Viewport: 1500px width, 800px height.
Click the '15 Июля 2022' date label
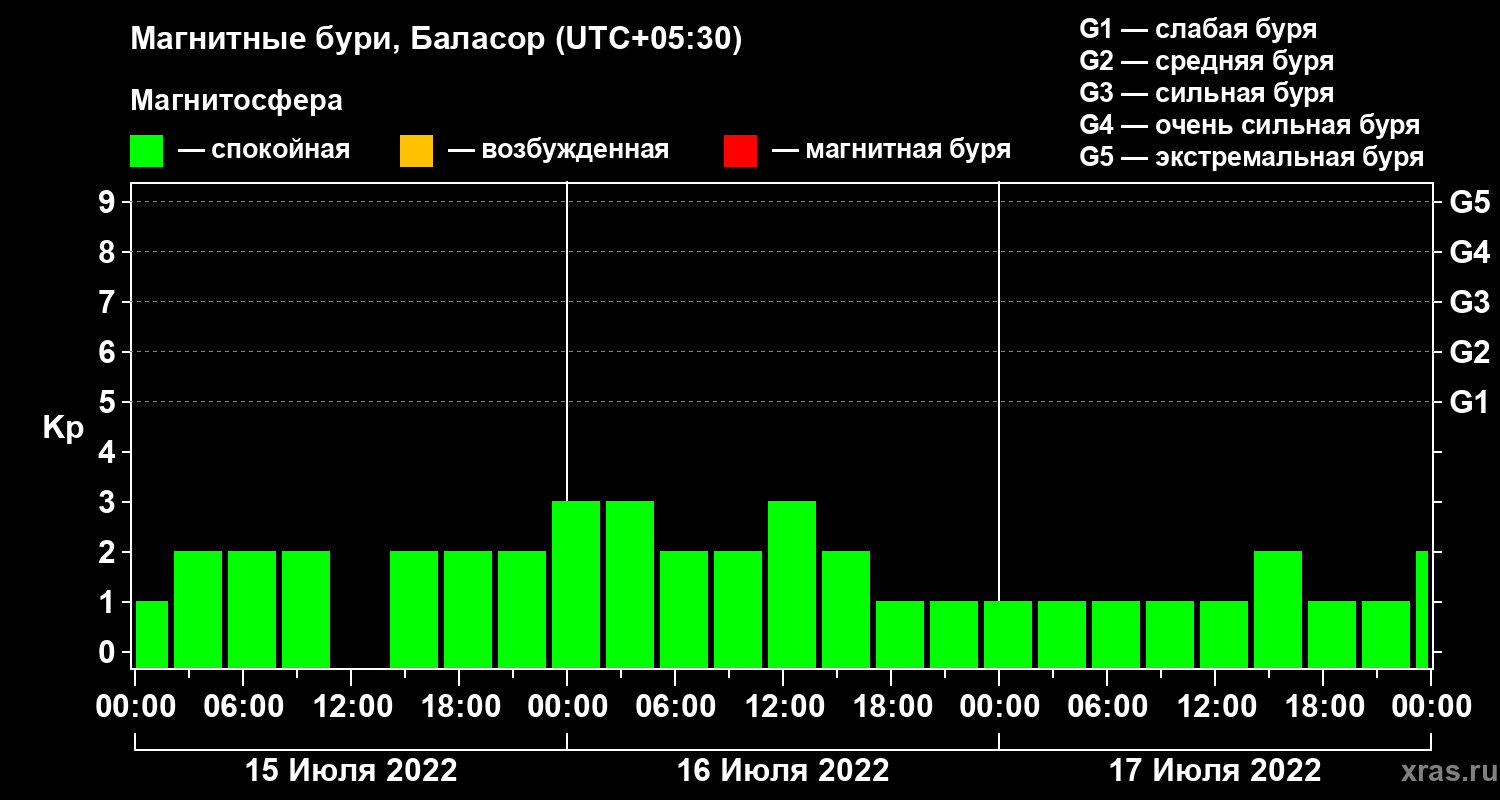pyautogui.click(x=351, y=771)
